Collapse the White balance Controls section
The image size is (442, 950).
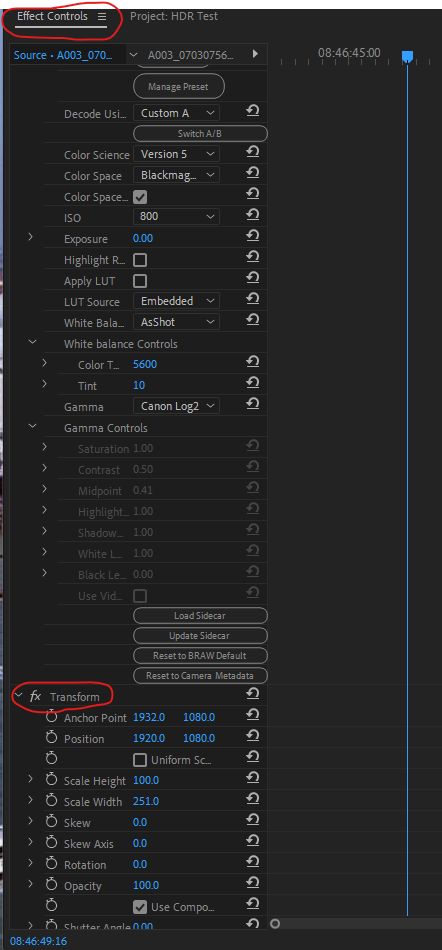coord(32,343)
